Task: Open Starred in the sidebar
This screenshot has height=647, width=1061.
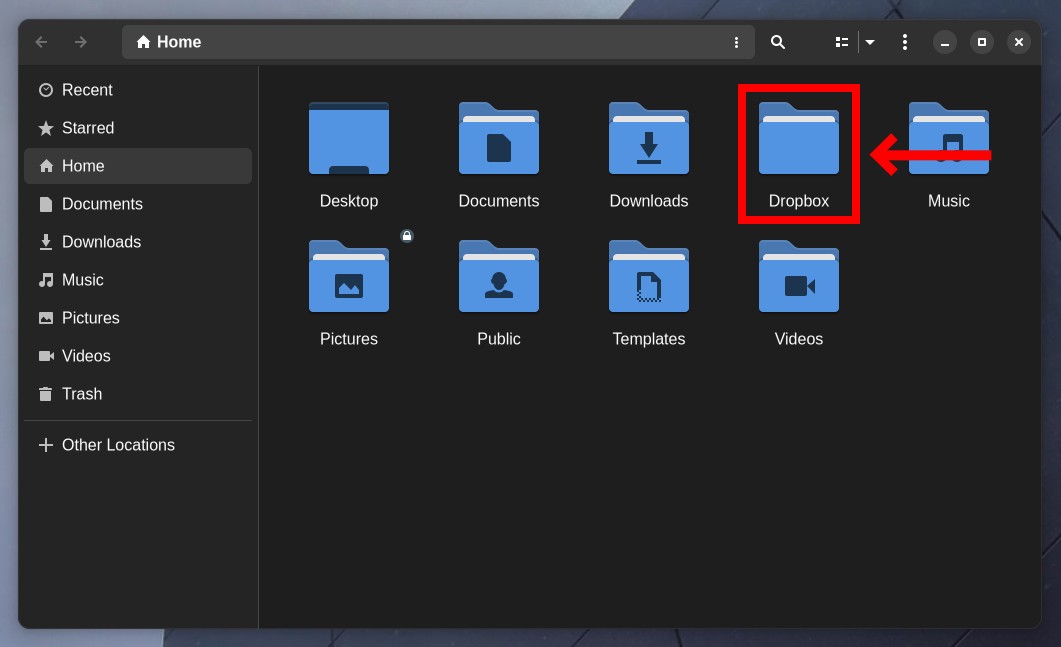Action: pos(138,128)
